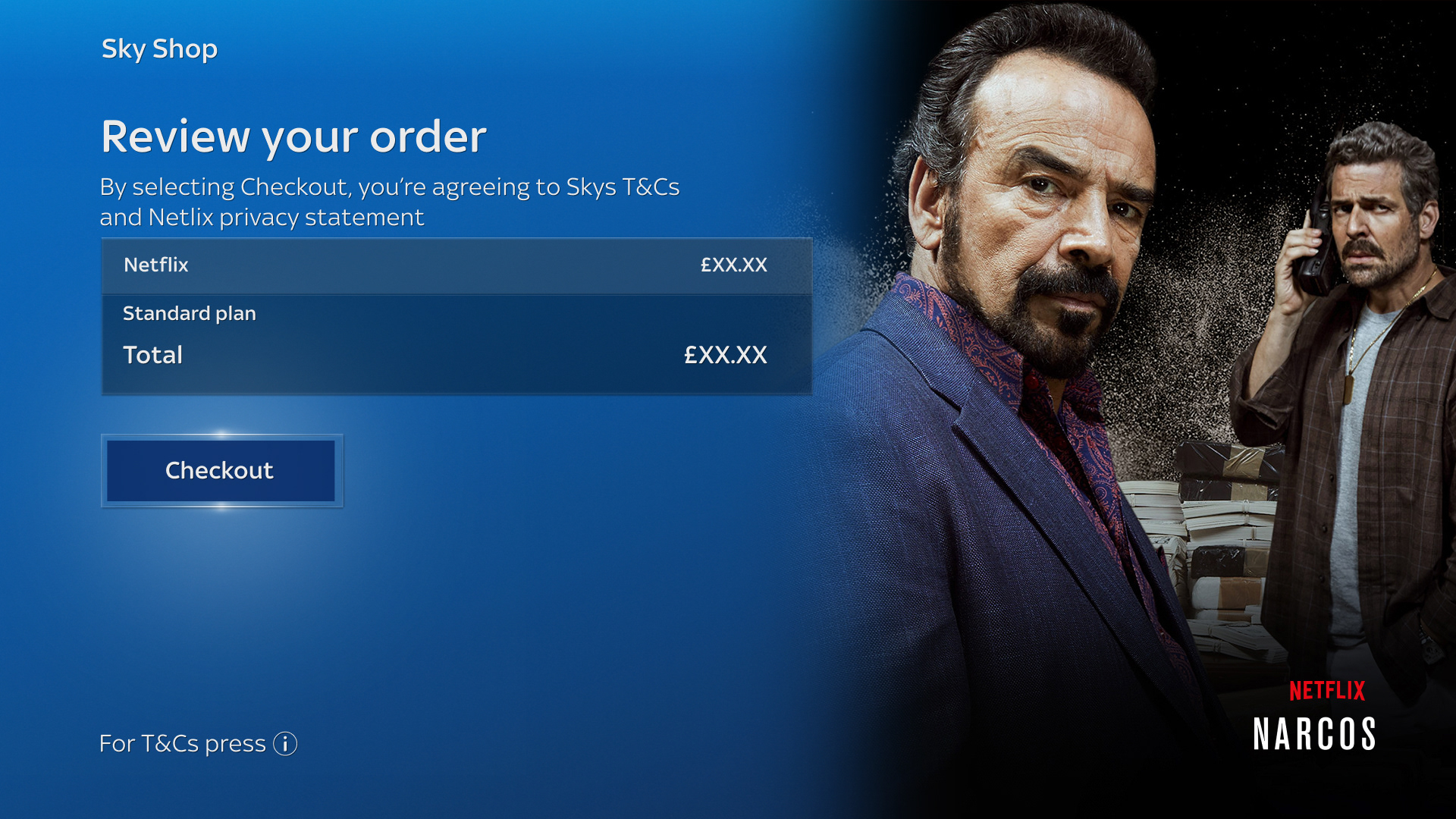The image size is (1456, 819).
Task: Select the Sky Shop title
Action: [x=159, y=49]
